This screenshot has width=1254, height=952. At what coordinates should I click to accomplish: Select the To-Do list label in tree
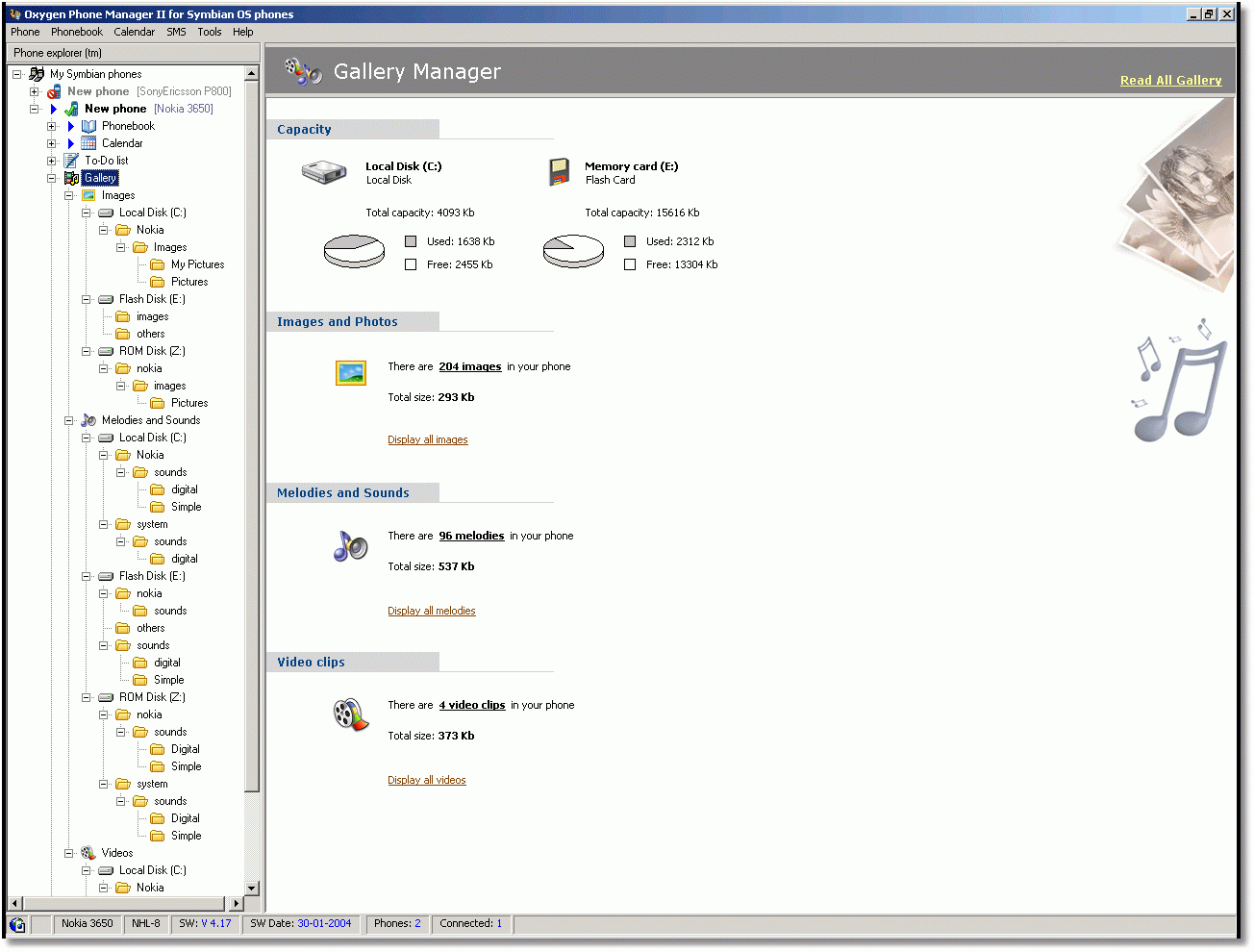pyautogui.click(x=107, y=161)
